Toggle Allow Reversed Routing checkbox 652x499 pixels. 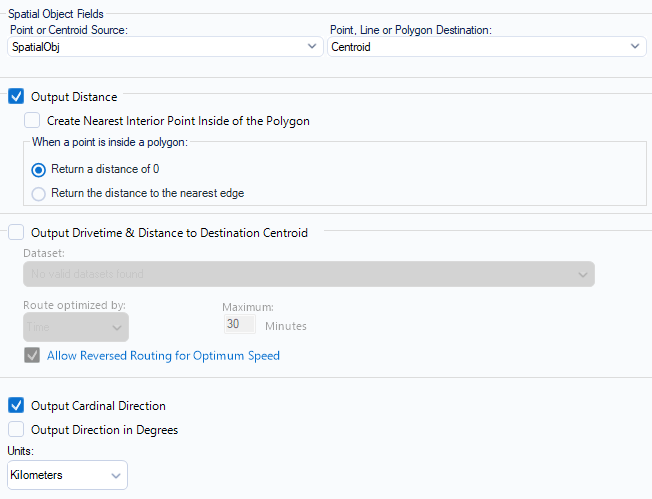(x=32, y=355)
